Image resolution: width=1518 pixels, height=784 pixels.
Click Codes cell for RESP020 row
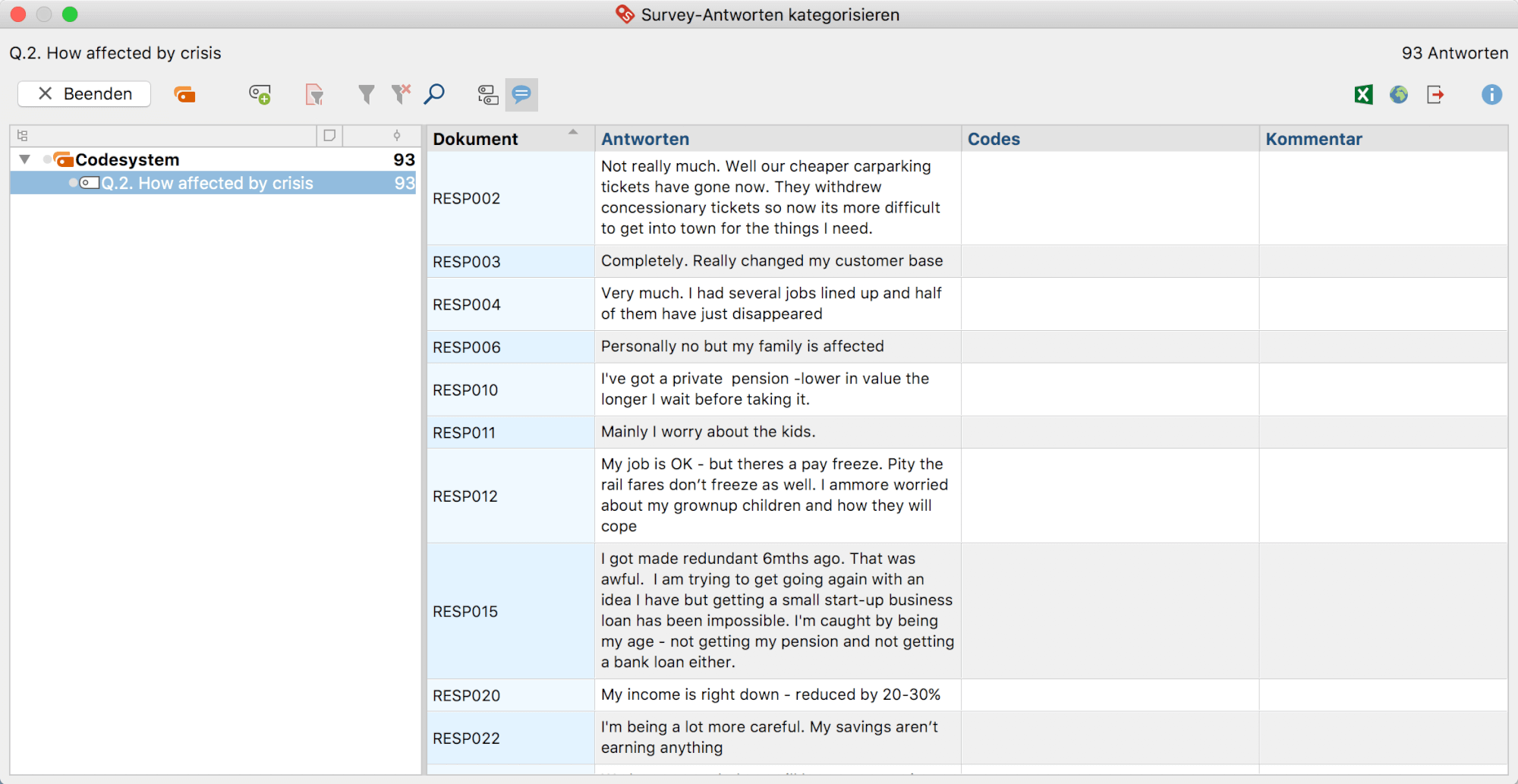(x=1110, y=695)
